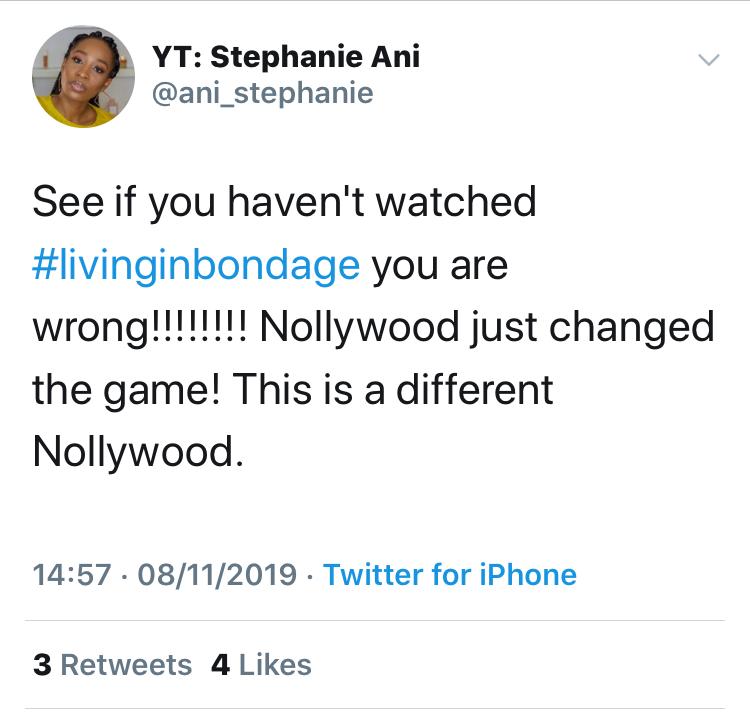Click the phrase "This is a different"

point(393,390)
